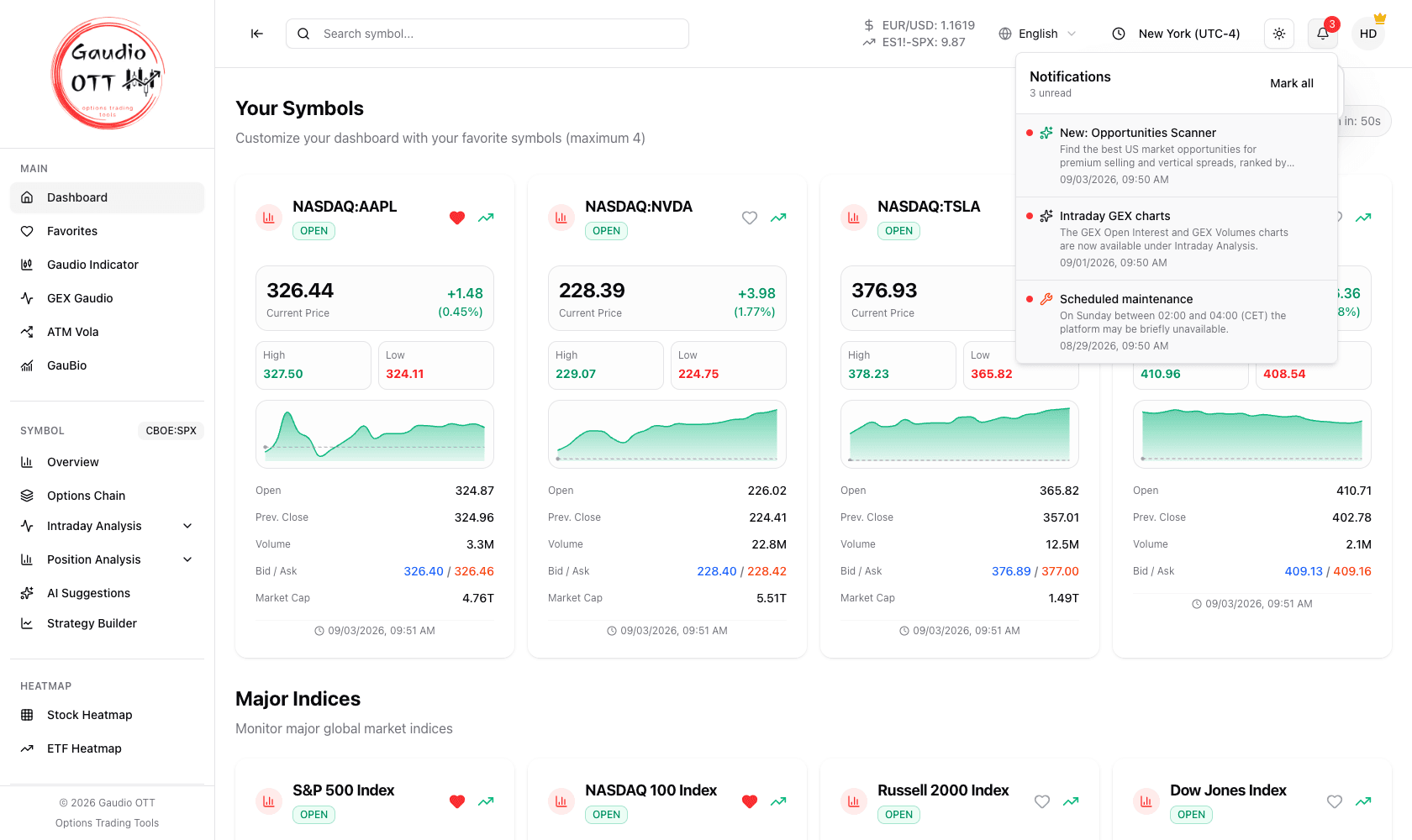1412x840 pixels.
Task: Click the globe icon beside English
Action: point(1005,34)
